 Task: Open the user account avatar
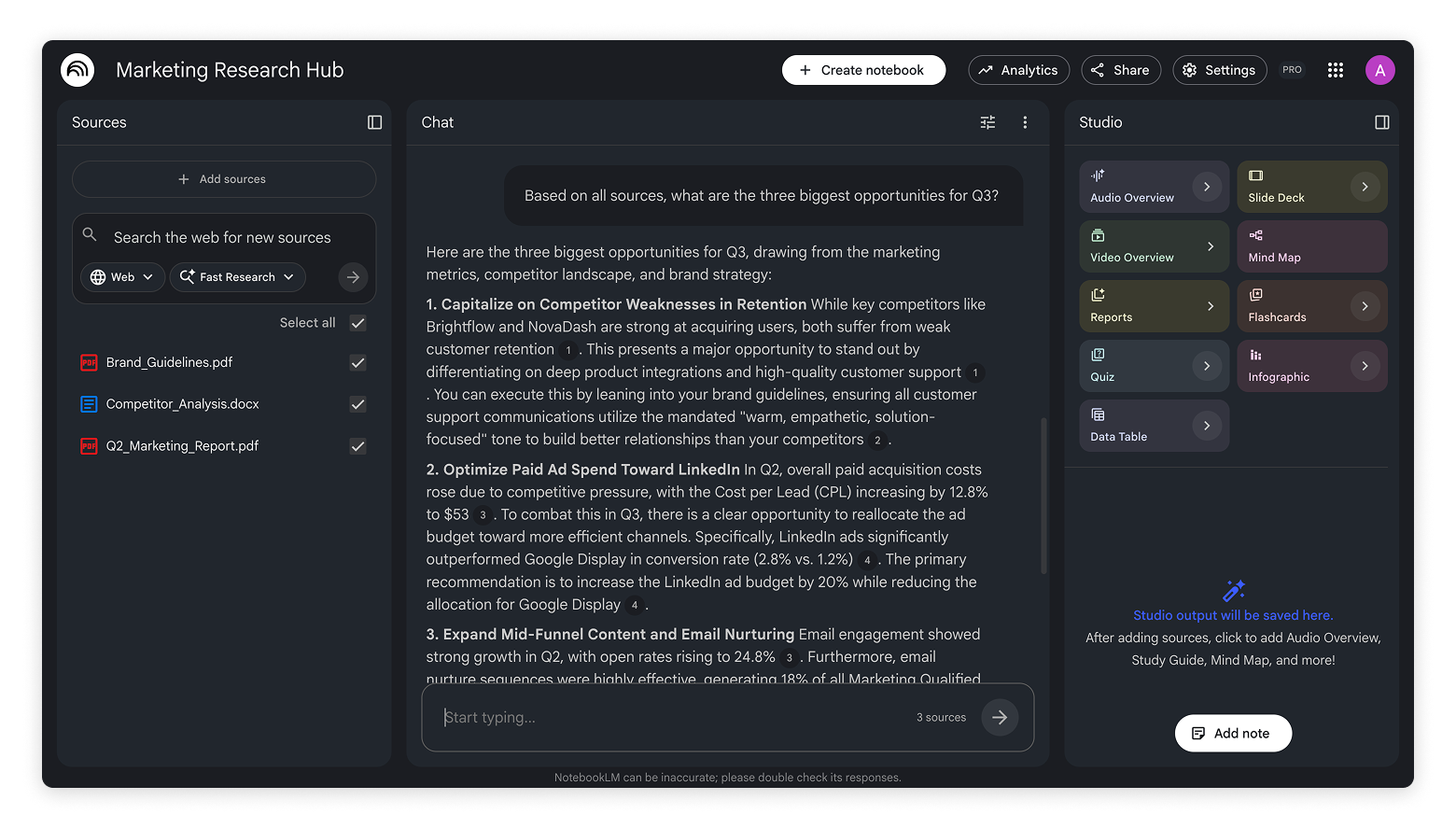pyautogui.click(x=1379, y=70)
